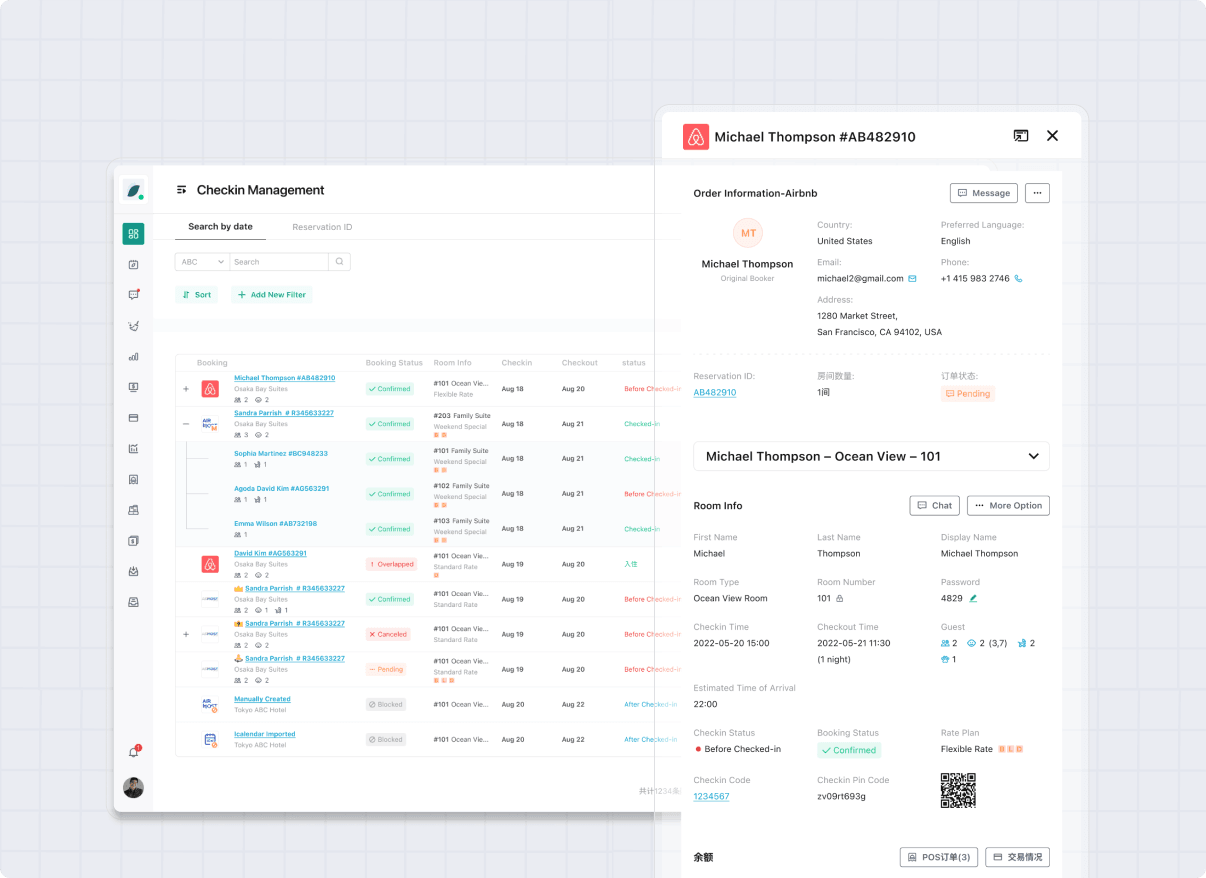Click the bar chart icon in sidebar
This screenshot has height=878, width=1206.
point(133,356)
